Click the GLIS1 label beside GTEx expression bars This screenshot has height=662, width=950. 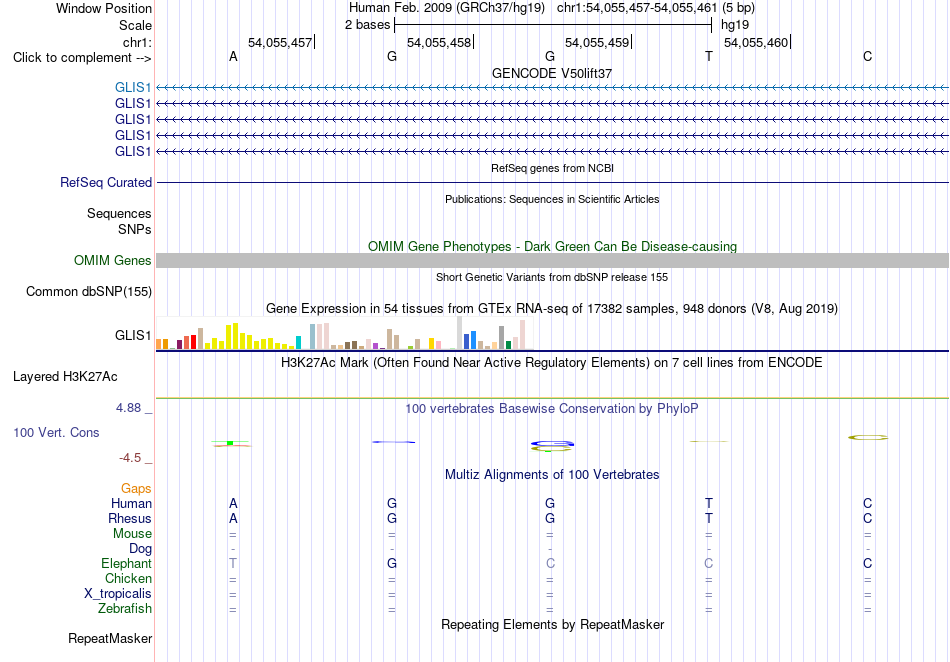pos(133,335)
